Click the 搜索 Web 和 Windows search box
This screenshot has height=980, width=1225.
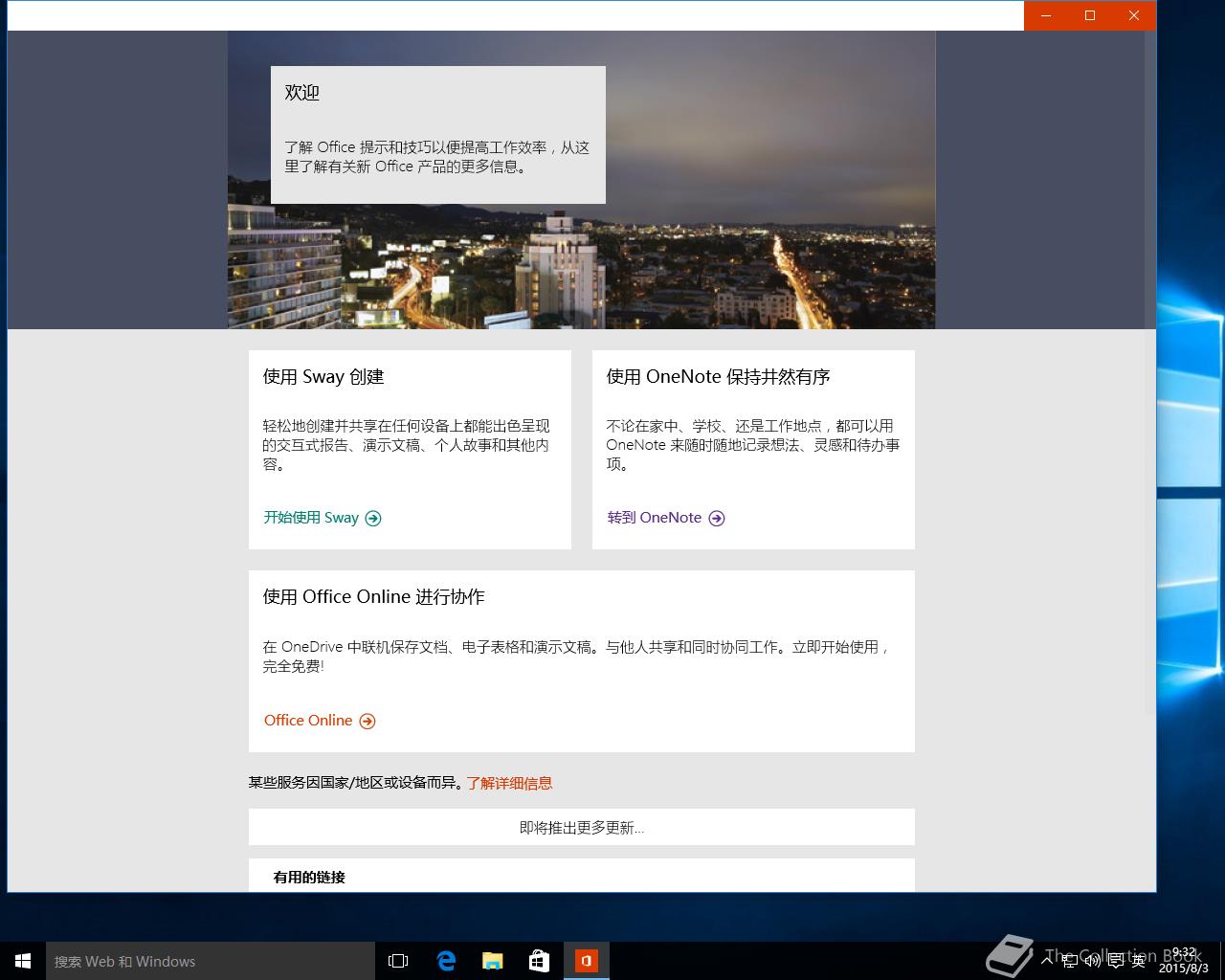point(211,961)
